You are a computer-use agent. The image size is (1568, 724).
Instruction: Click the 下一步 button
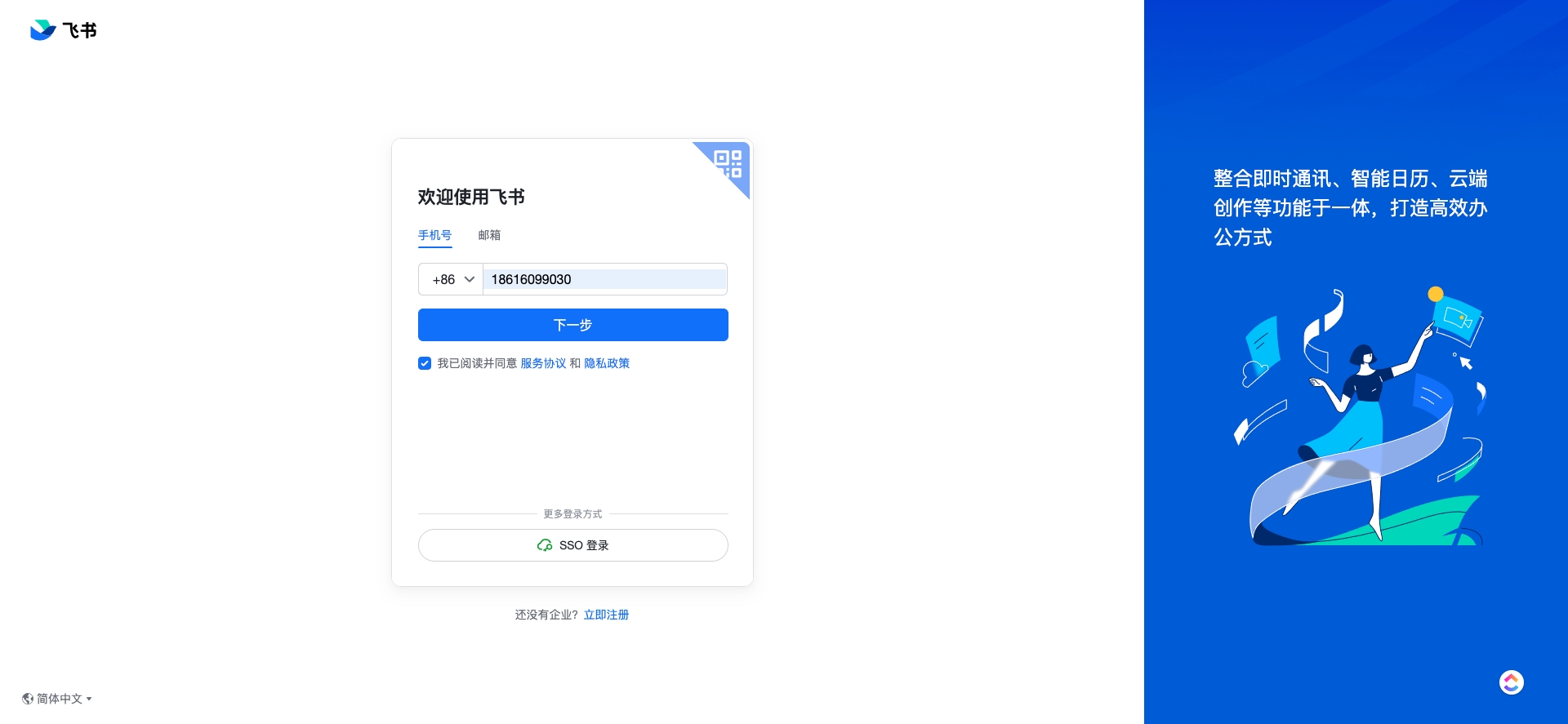tap(573, 325)
